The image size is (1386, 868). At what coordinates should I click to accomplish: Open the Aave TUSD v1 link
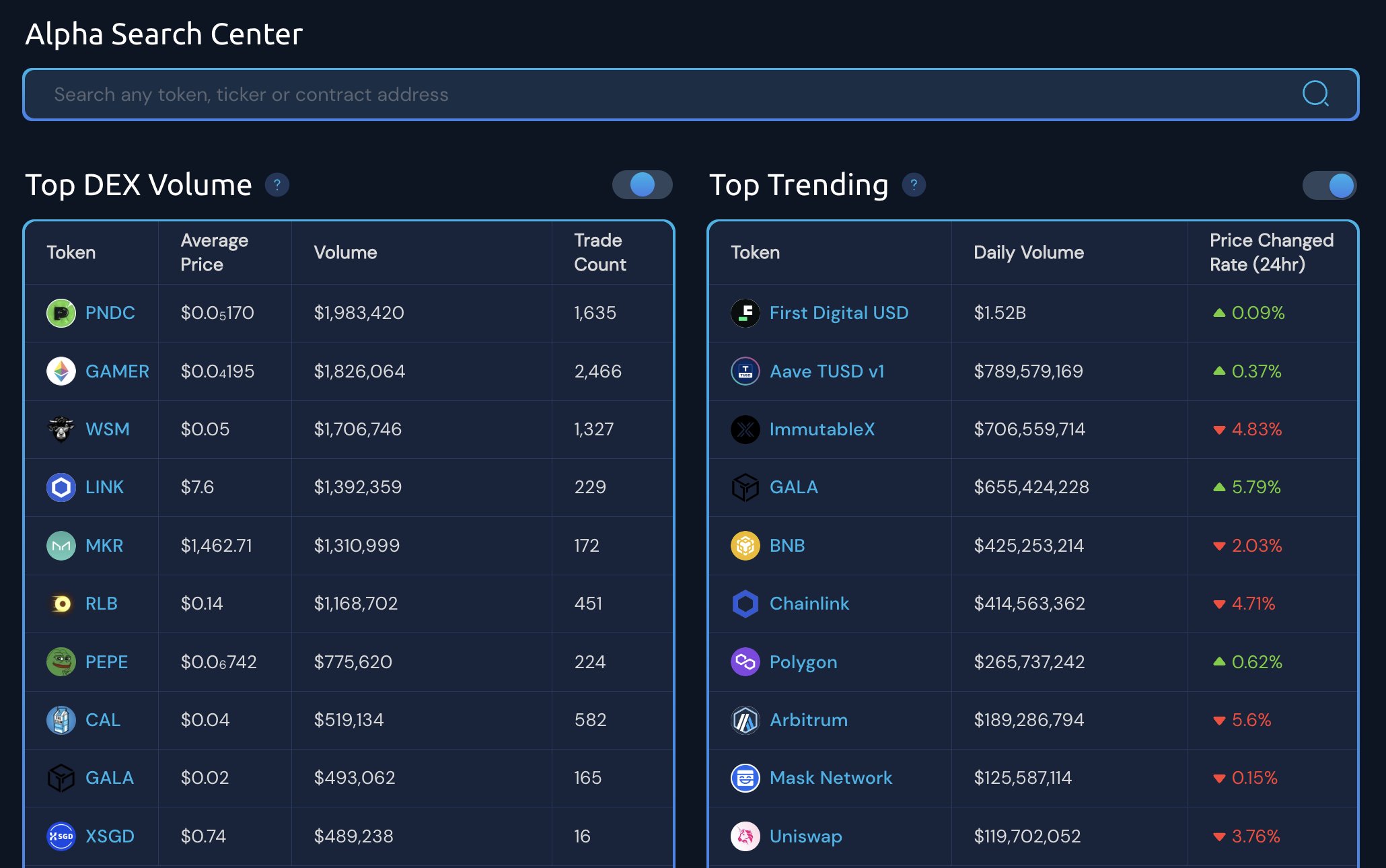[827, 371]
